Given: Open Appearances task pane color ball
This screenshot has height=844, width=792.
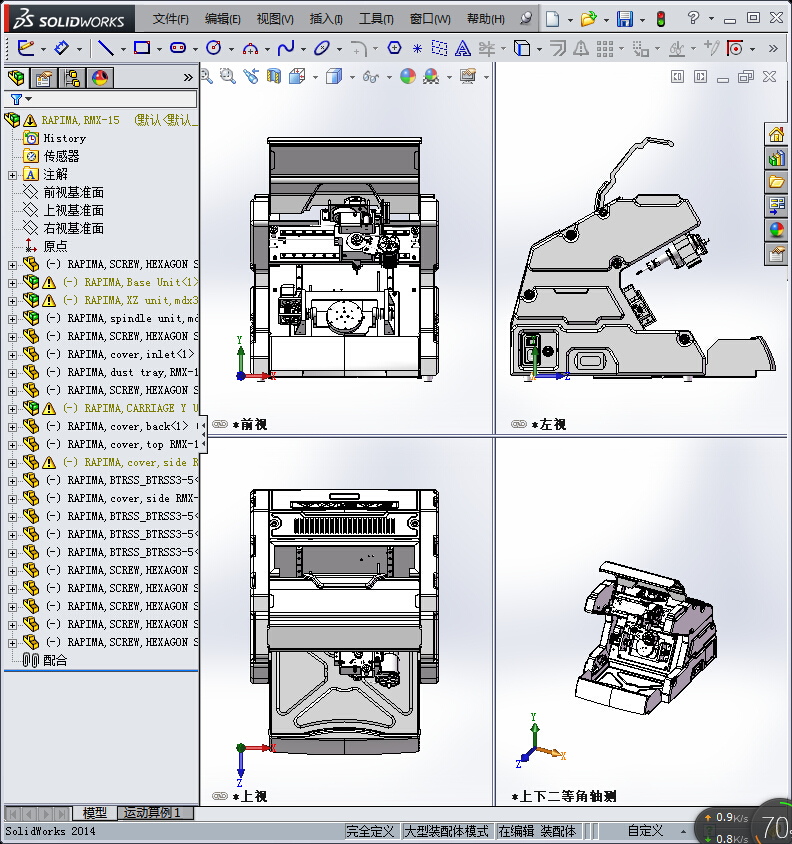Looking at the screenshot, I should point(776,230).
